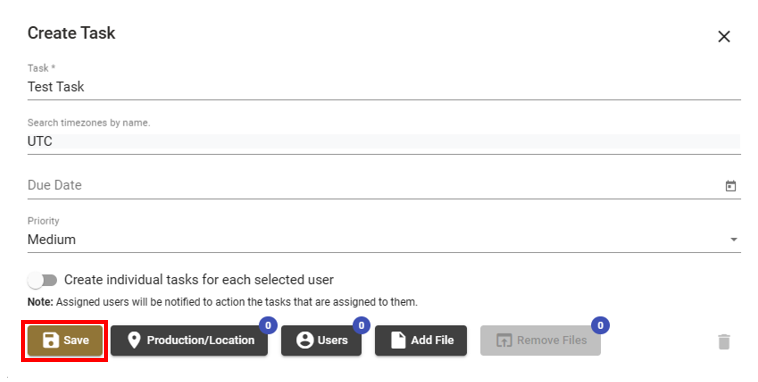This screenshot has width=758, height=382.
Task: Click the Save button text
Action: pos(76,340)
